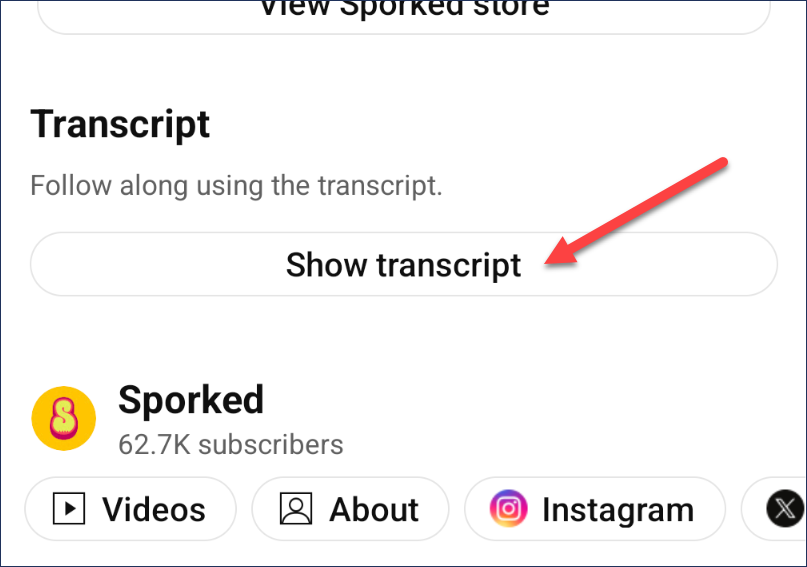Click the partially visible X chip edge
807x567 pixels.
coord(774,509)
